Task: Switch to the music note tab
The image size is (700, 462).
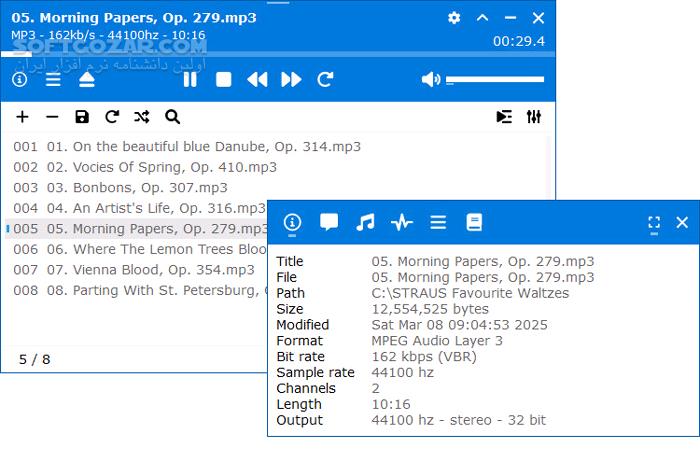Action: click(365, 223)
